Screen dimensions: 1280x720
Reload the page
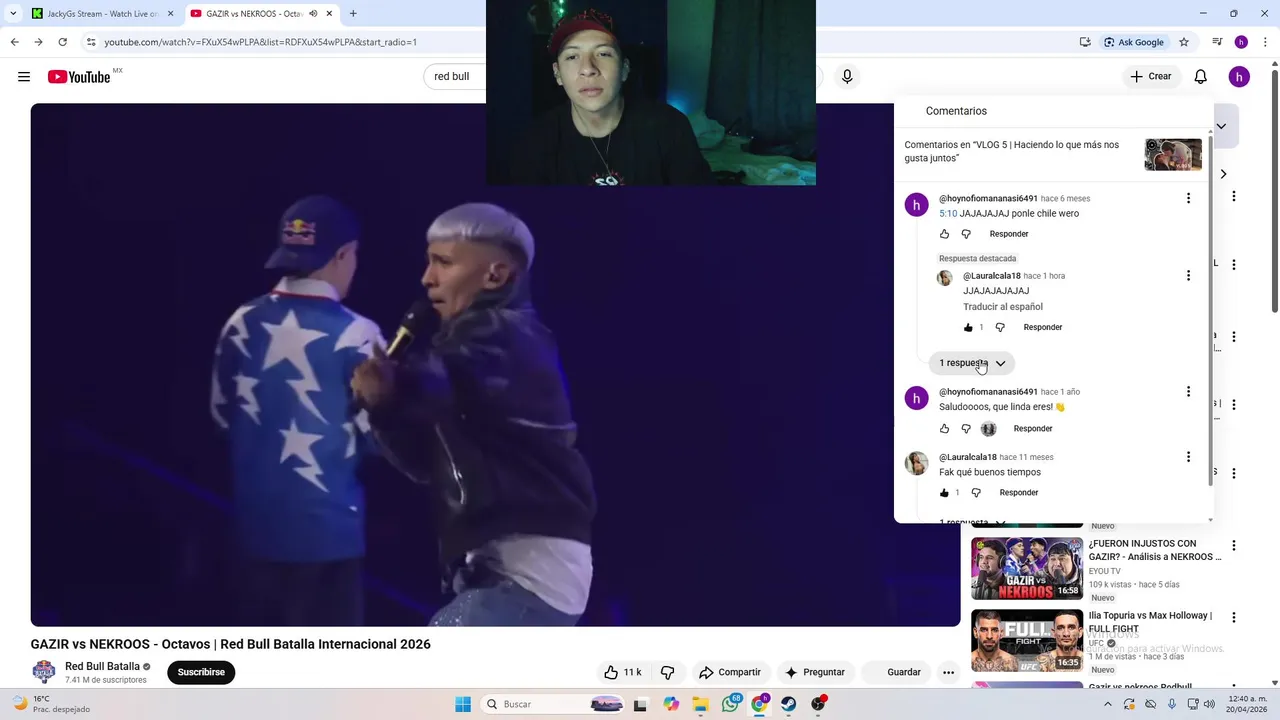62,42
